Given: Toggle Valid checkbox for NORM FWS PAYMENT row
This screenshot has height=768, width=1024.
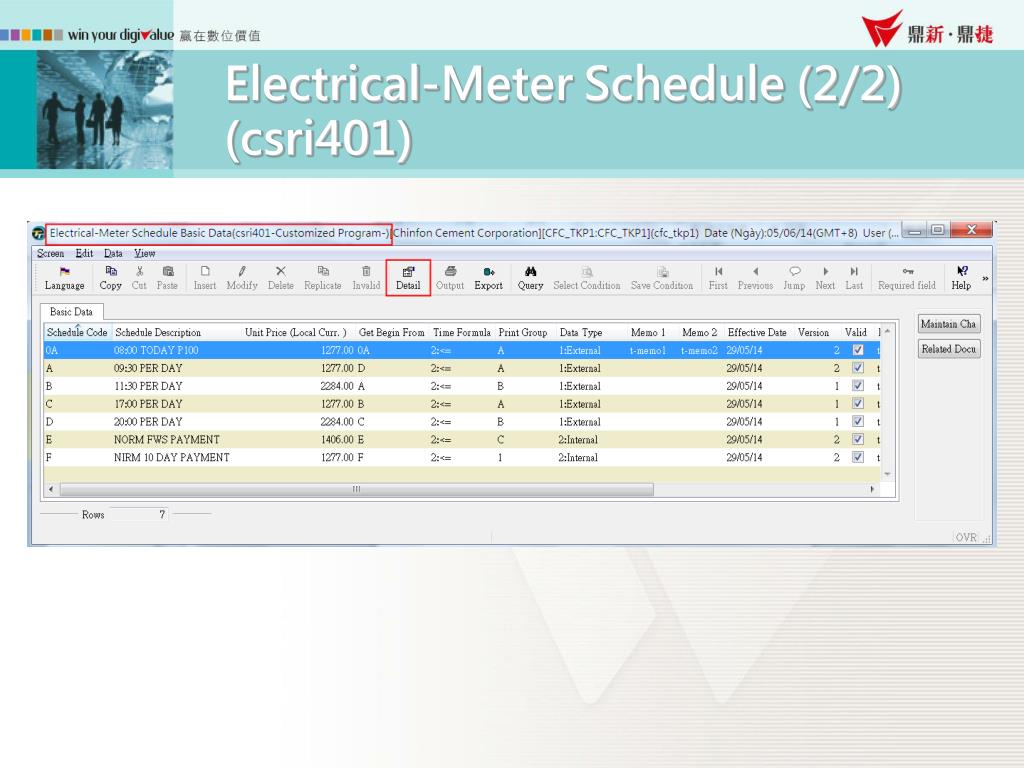Looking at the screenshot, I should [x=857, y=439].
